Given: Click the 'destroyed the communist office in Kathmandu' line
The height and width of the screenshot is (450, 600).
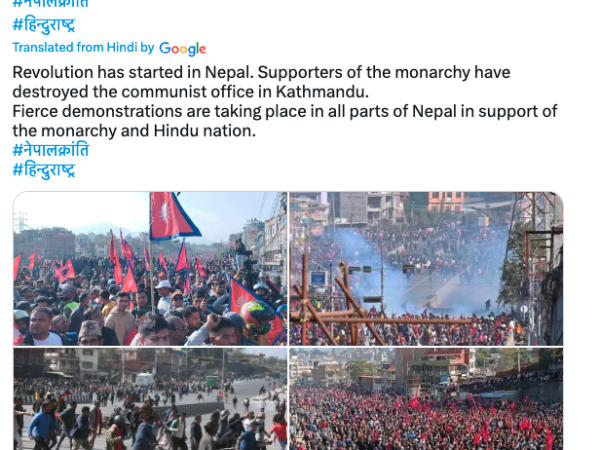Looking at the screenshot, I should click(x=191, y=92).
